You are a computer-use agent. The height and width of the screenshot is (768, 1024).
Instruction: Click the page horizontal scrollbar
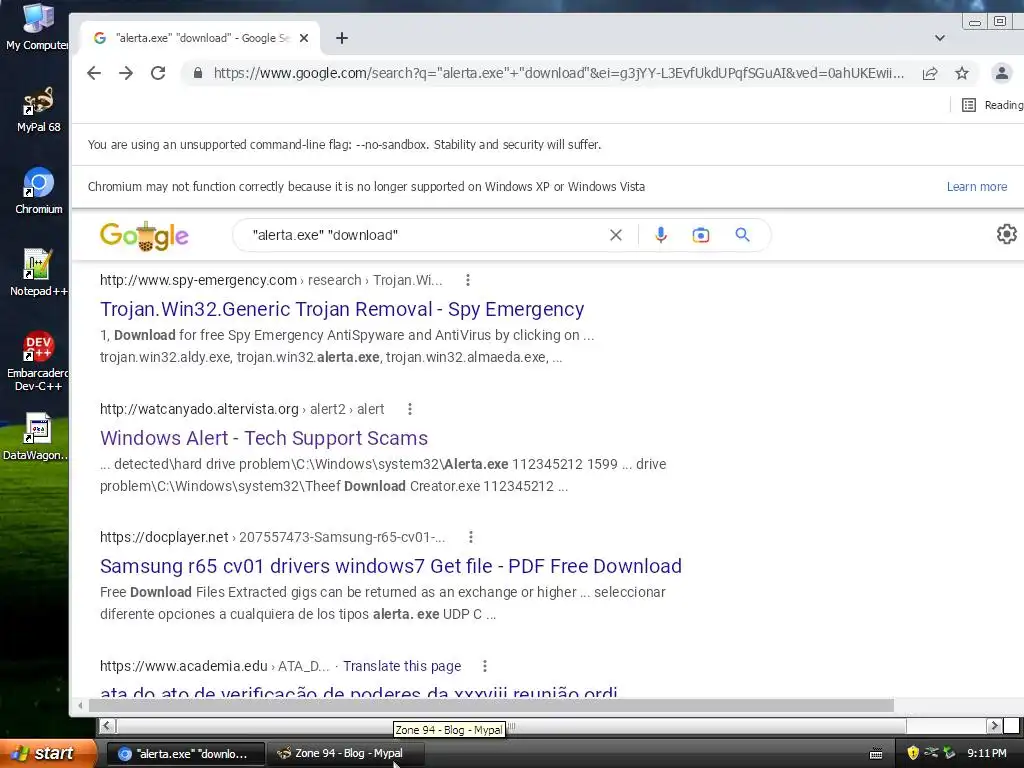click(x=491, y=705)
